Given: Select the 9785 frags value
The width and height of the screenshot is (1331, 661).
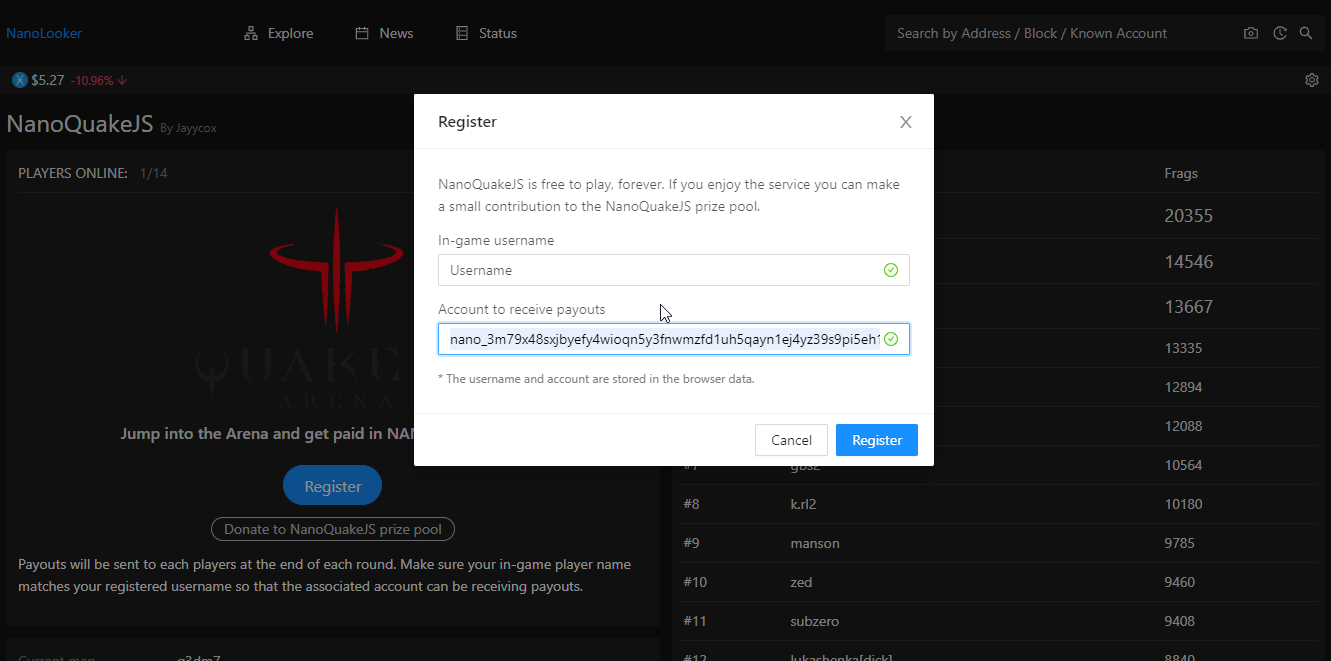Looking at the screenshot, I should tap(1180, 543).
